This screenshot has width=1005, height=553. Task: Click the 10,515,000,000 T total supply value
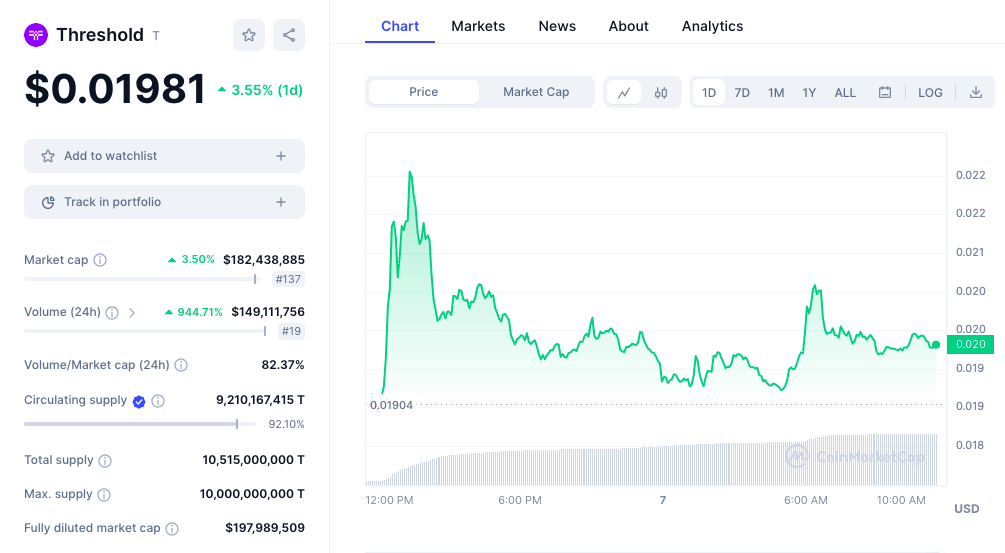pyautogui.click(x=253, y=460)
